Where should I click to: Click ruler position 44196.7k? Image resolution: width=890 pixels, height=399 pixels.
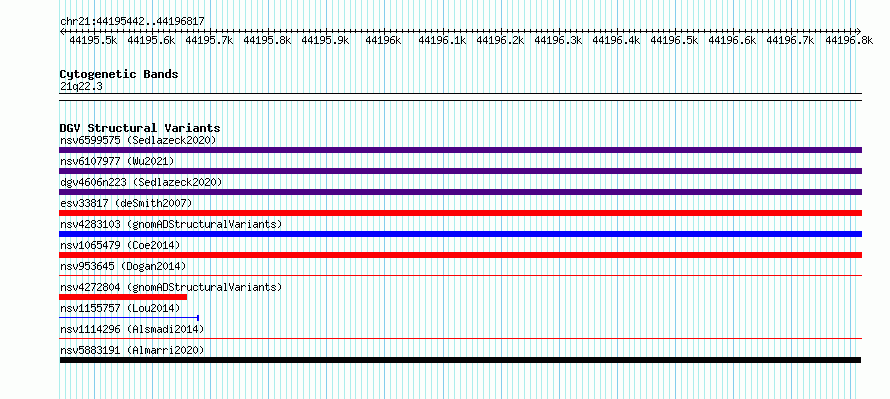coord(790,40)
